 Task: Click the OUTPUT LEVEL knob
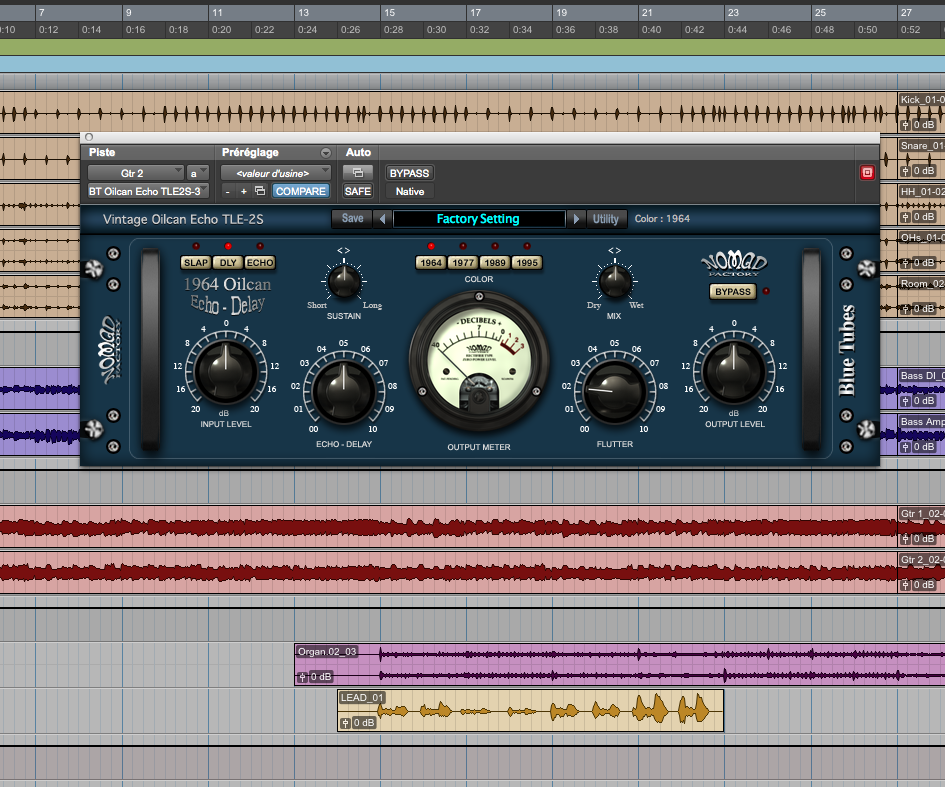coord(733,372)
